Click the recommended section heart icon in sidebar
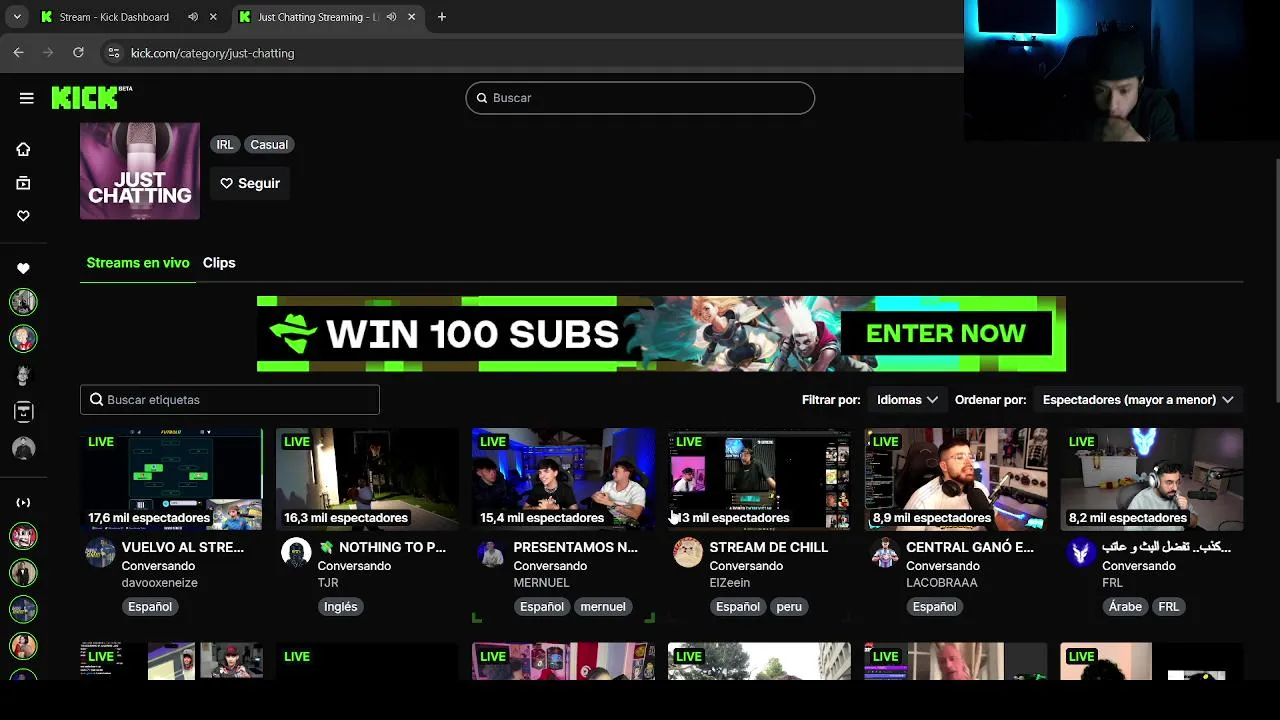 point(23,268)
